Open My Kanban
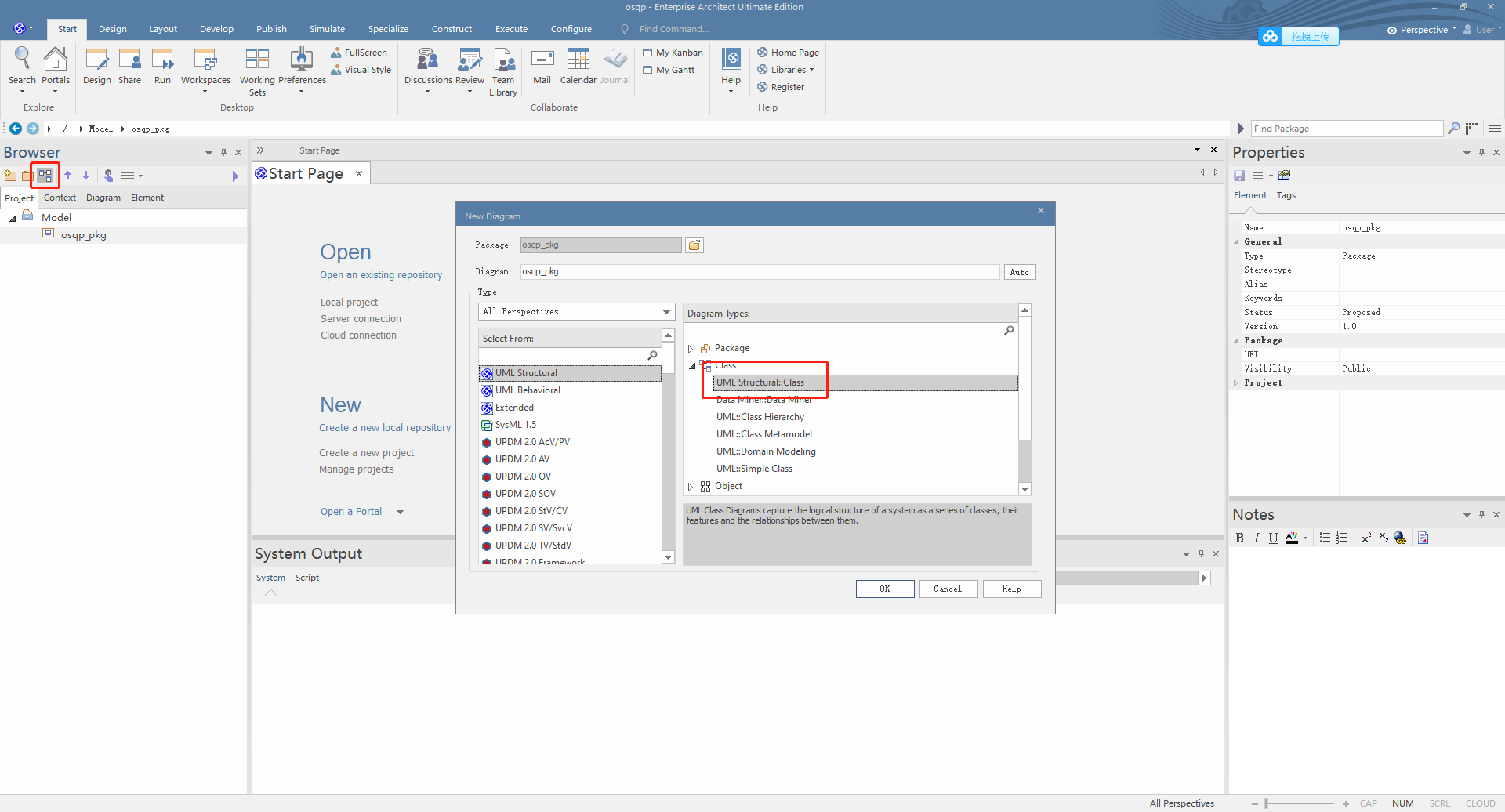The width and height of the screenshot is (1505, 812). (x=673, y=53)
